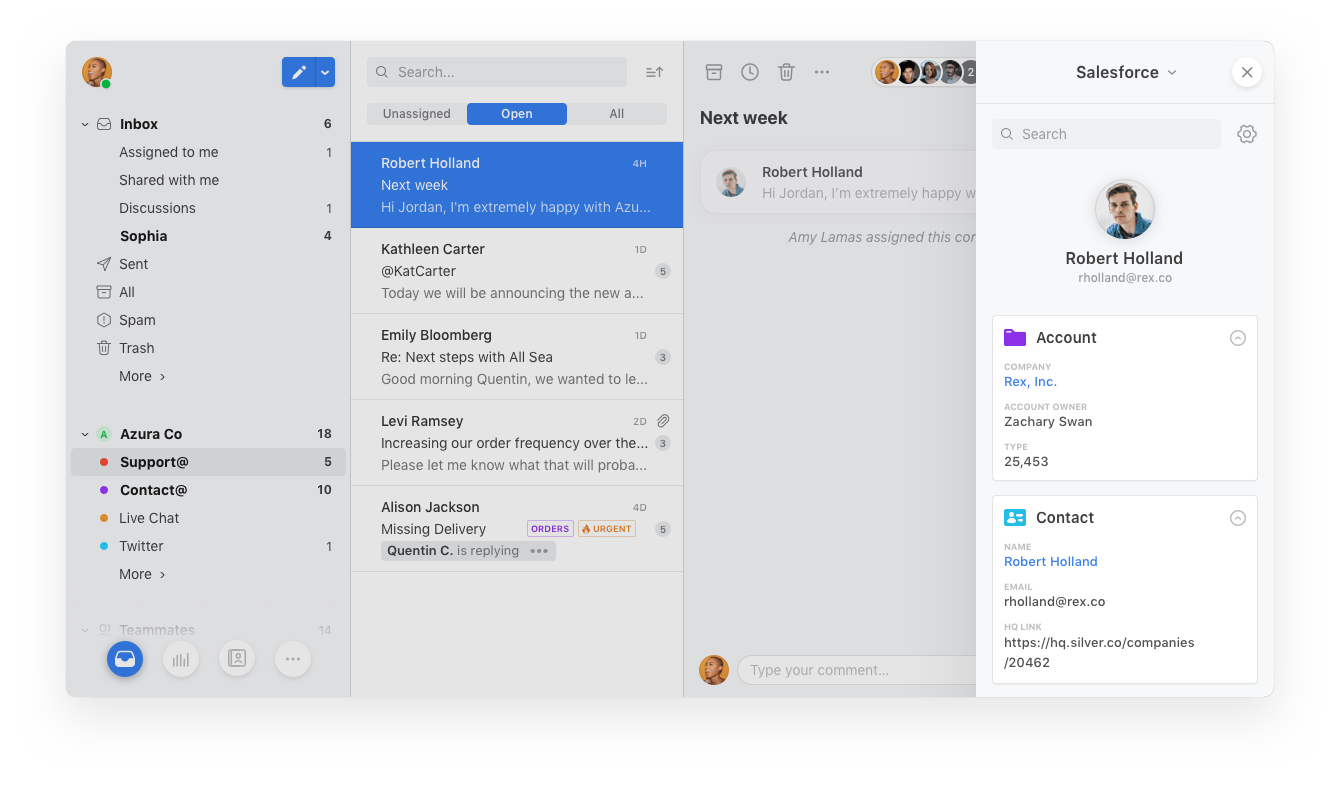
Task: Open the Rex, Inc. company link
Action: pyautogui.click(x=1029, y=381)
